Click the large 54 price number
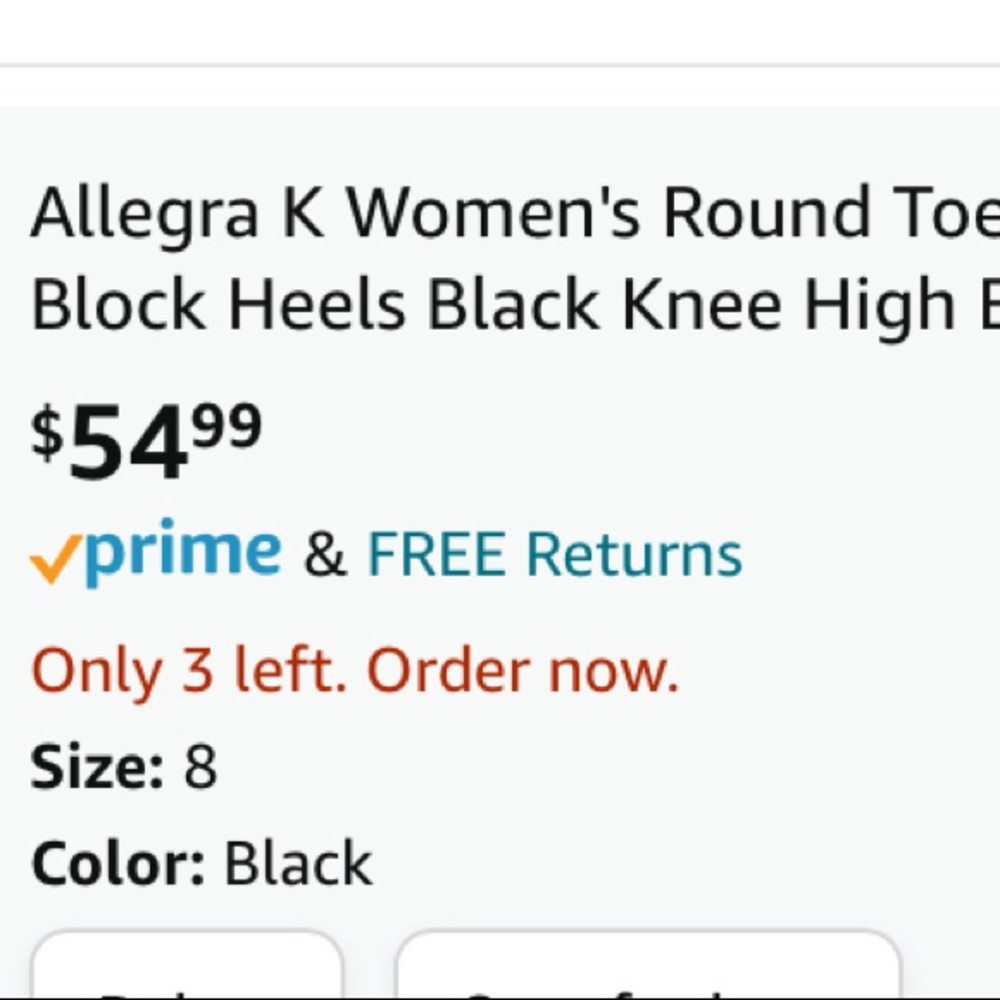This screenshot has height=1000, width=1000. coord(128,442)
